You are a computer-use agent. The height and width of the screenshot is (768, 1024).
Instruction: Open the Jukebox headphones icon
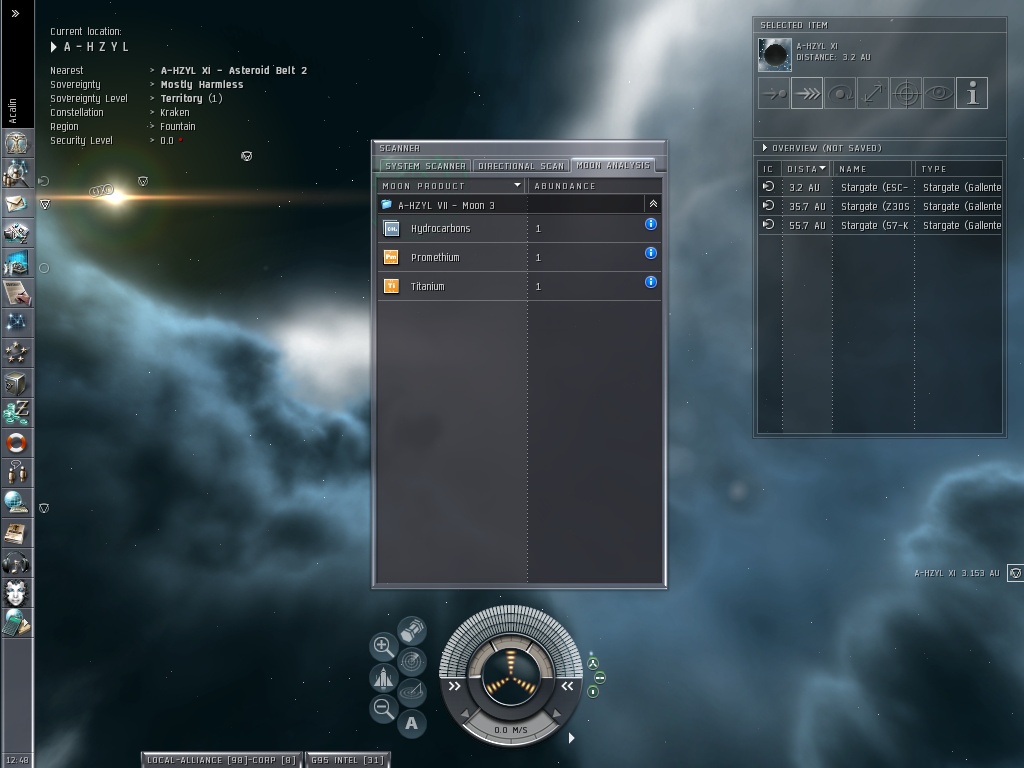point(16,564)
